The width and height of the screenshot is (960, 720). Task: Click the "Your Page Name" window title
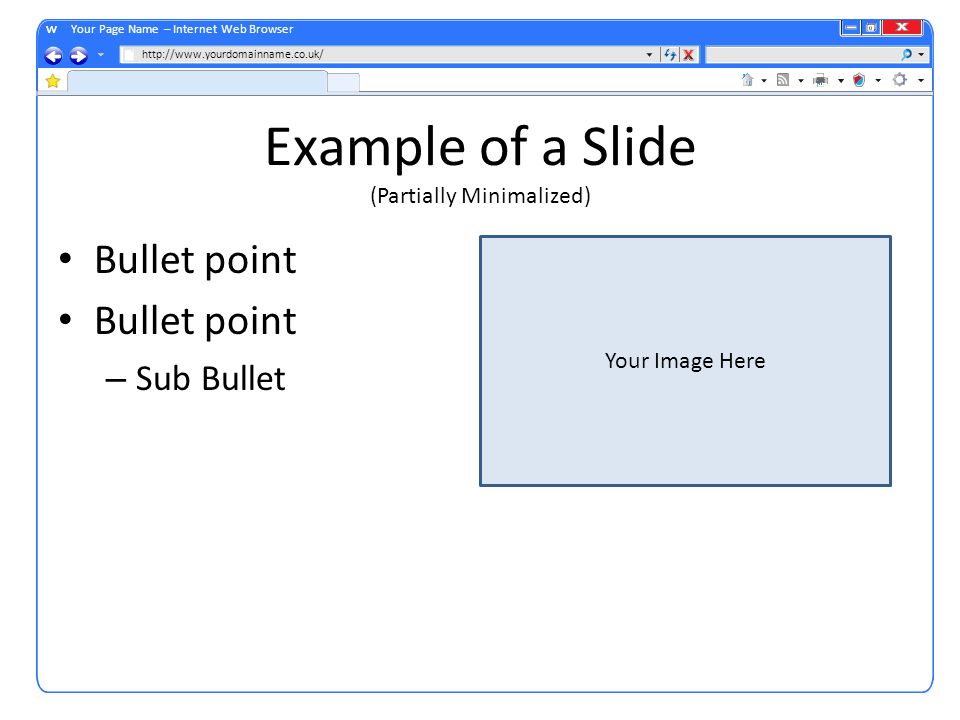(114, 29)
